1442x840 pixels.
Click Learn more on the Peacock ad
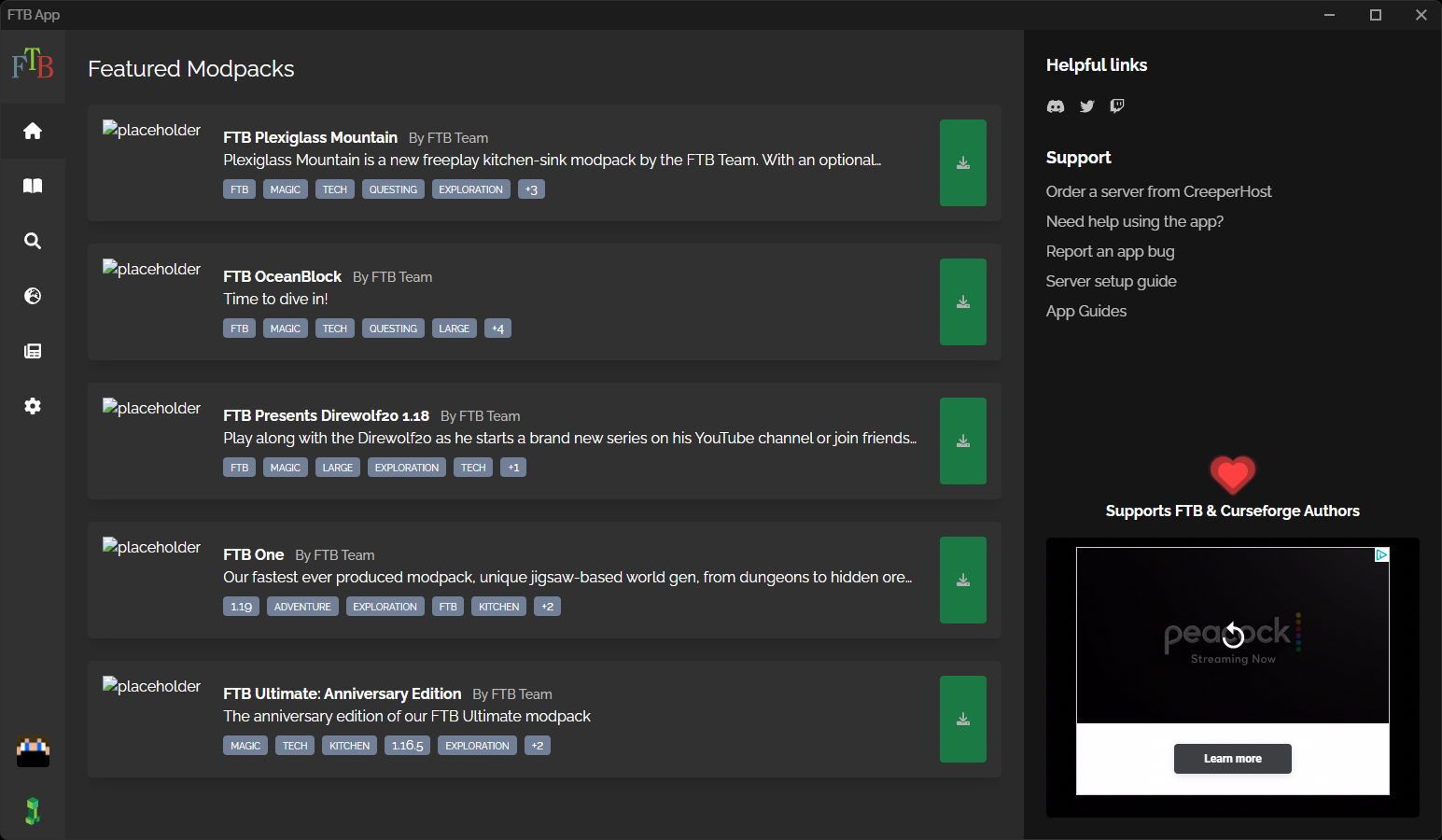tap(1232, 759)
